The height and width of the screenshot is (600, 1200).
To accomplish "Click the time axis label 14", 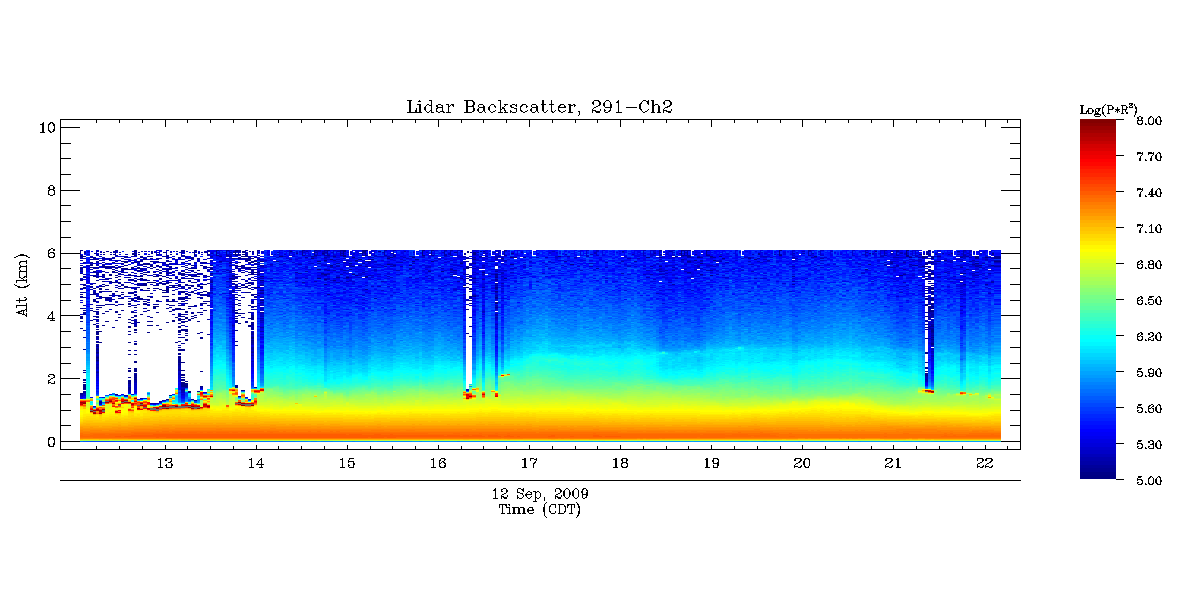I will (x=256, y=464).
